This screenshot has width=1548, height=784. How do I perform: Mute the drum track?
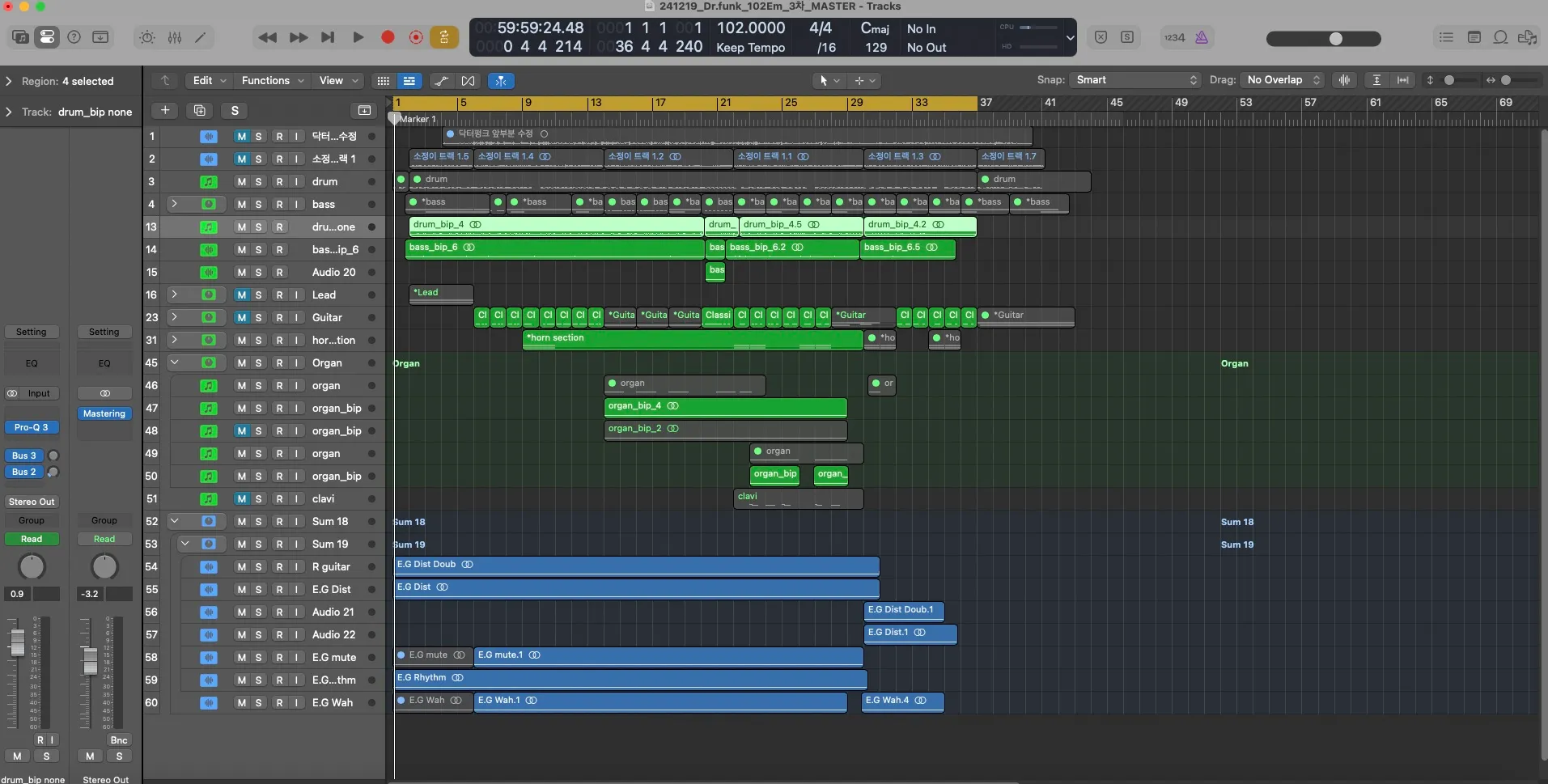pyautogui.click(x=241, y=182)
